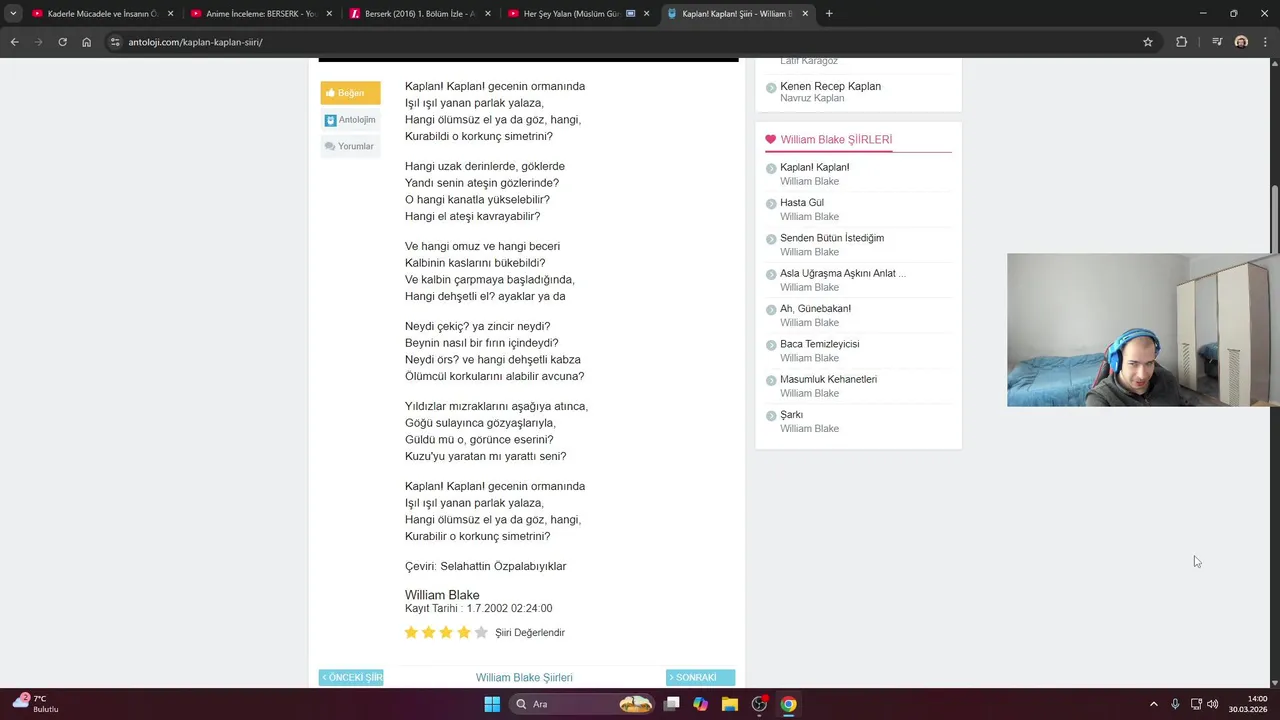Open Asla Uğraşma Aşkını Anlat poem
Screen dimensions: 1280x720
click(x=843, y=273)
